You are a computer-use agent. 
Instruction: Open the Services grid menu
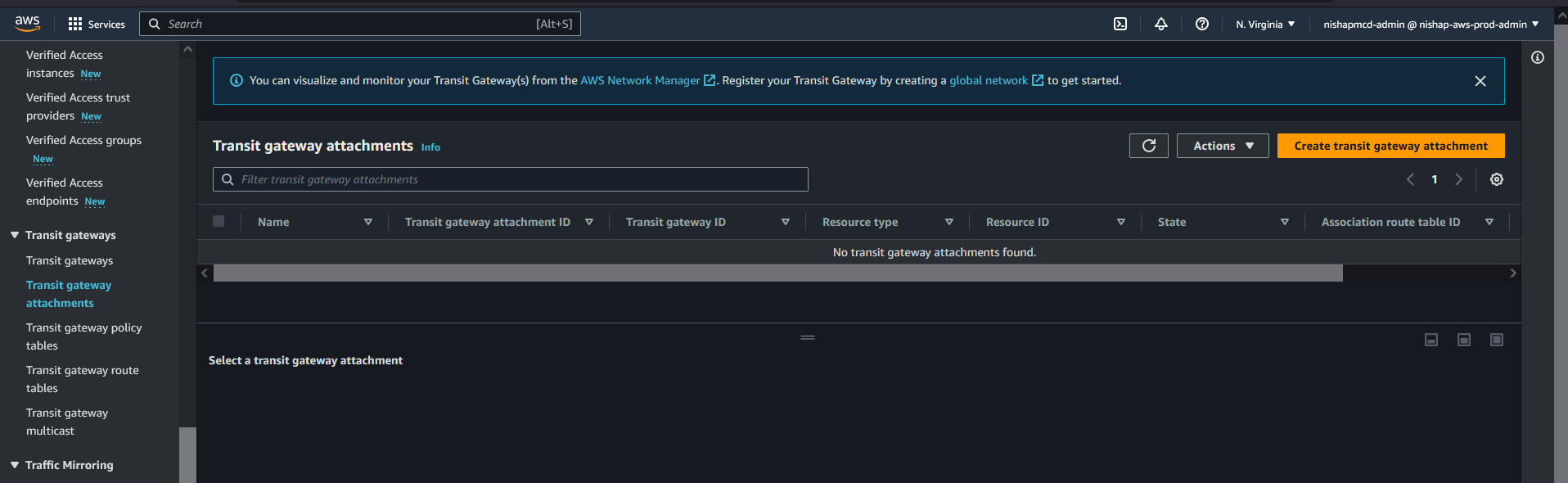[x=97, y=24]
